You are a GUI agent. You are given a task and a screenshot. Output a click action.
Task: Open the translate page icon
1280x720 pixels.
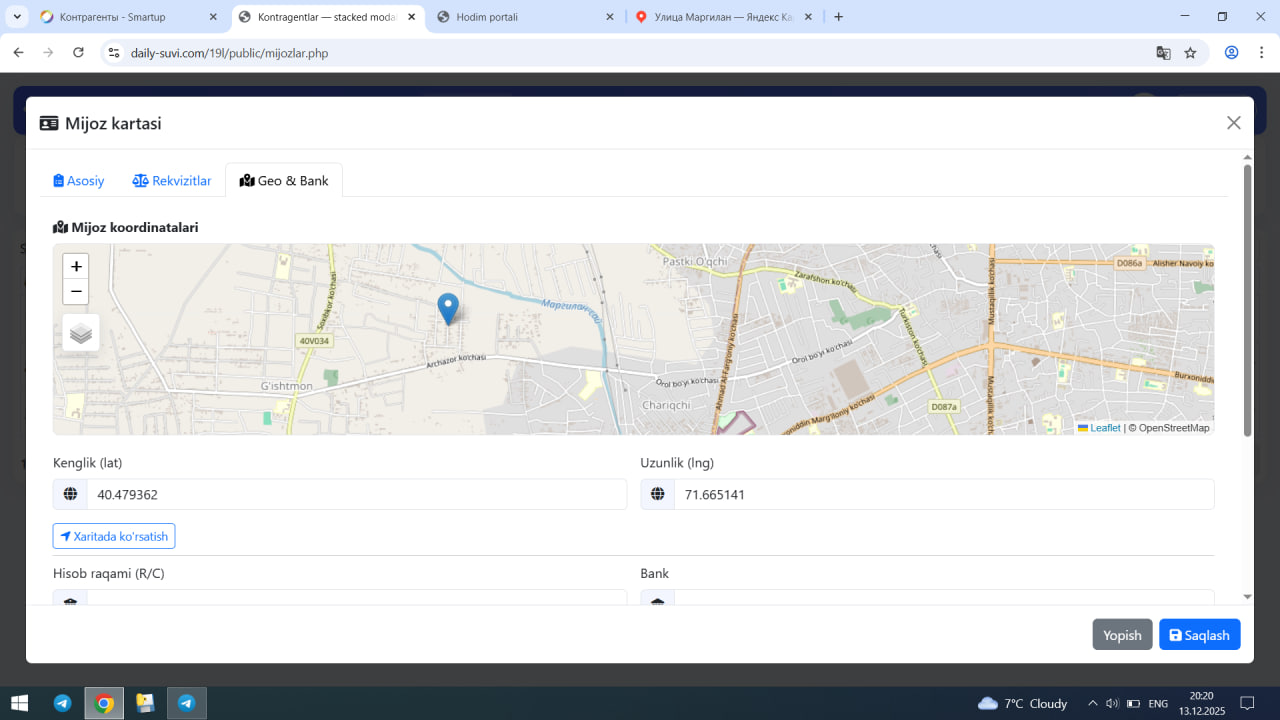[1163, 53]
